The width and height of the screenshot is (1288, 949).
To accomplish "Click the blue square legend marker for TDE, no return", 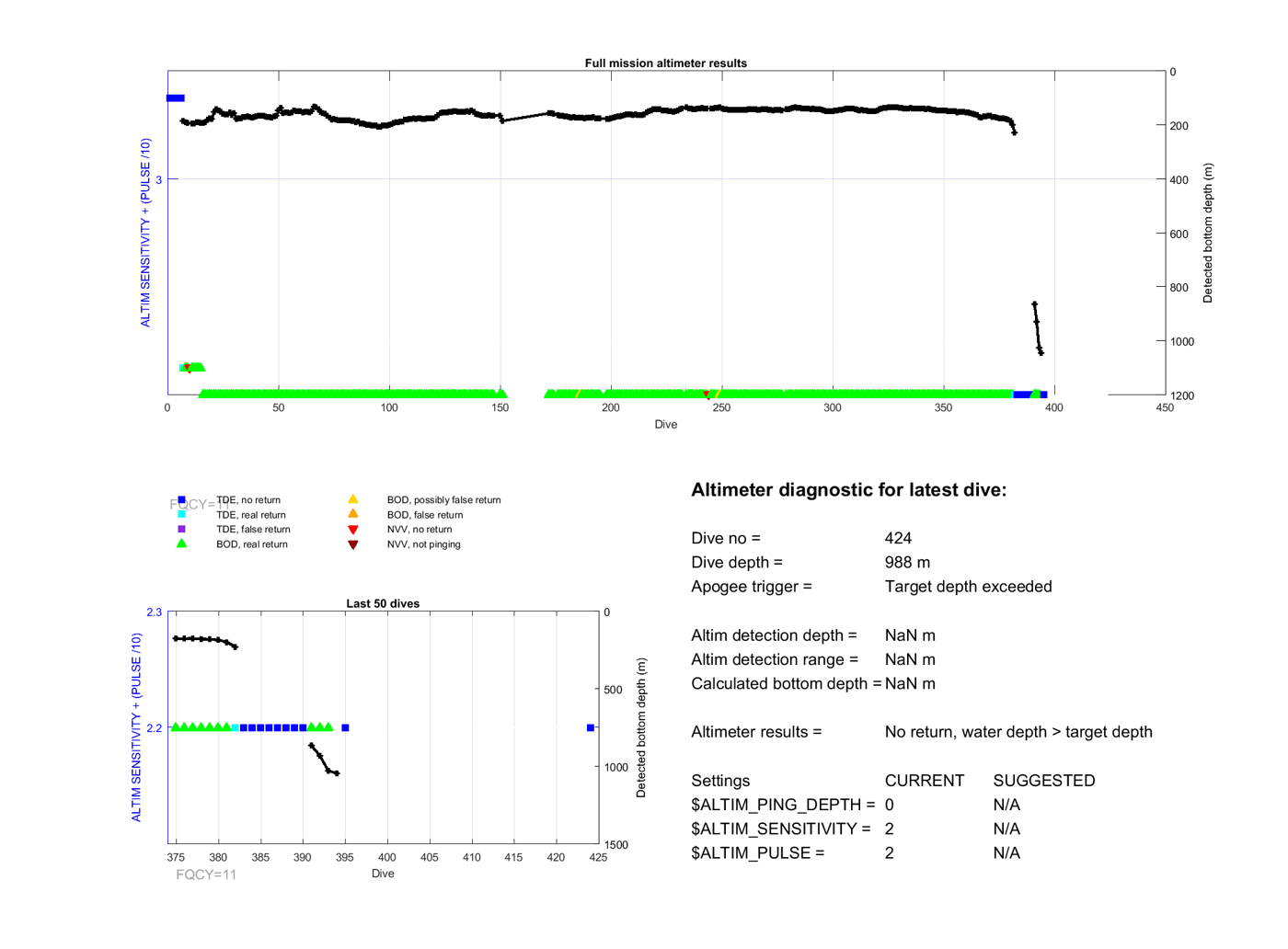I will [x=181, y=500].
